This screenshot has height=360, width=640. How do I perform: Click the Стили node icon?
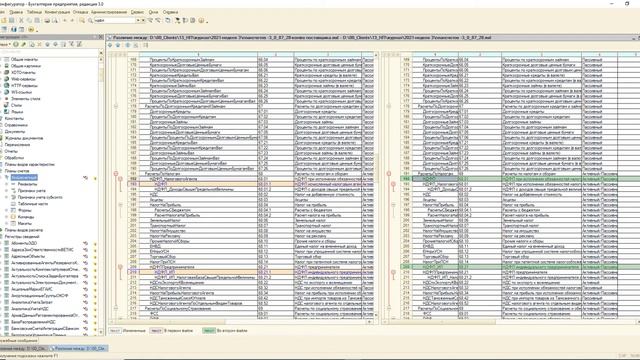click(6, 105)
